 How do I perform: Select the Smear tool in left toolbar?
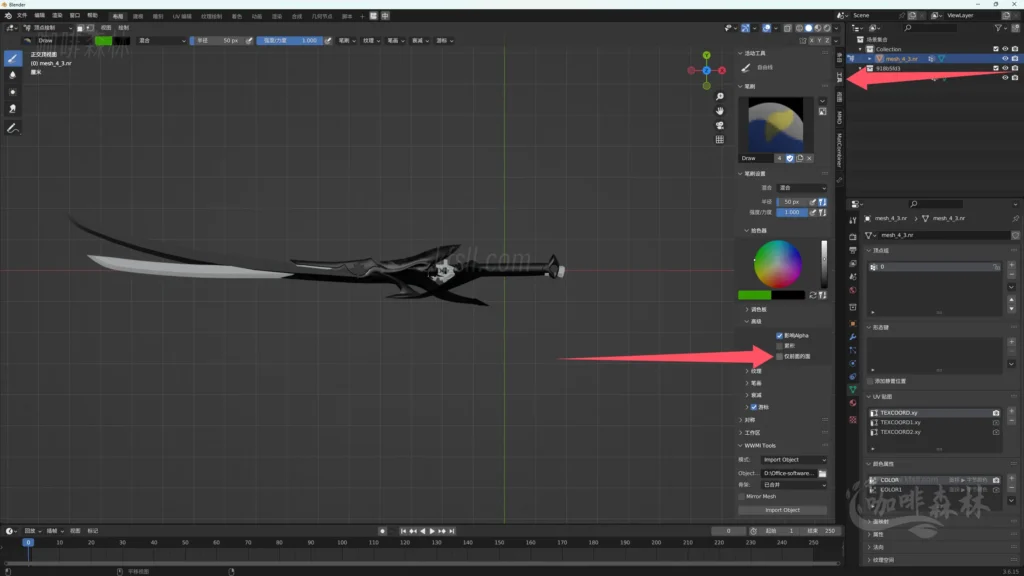tap(13, 108)
